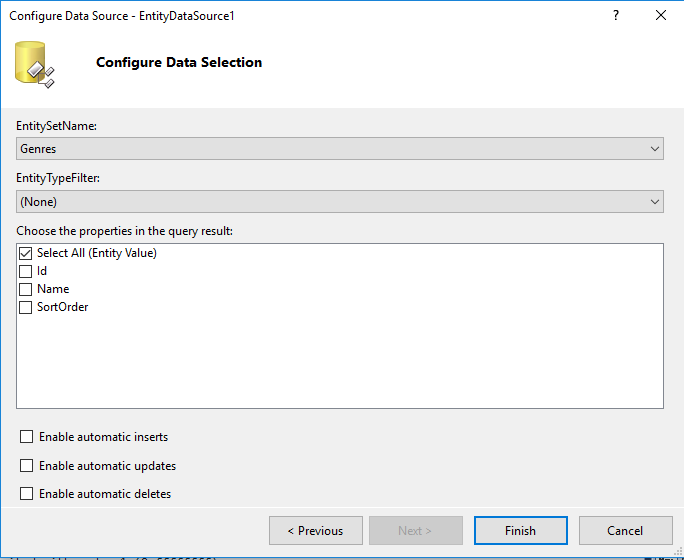Check the Id property checkbox
The image size is (684, 560).
pyautogui.click(x=26, y=271)
